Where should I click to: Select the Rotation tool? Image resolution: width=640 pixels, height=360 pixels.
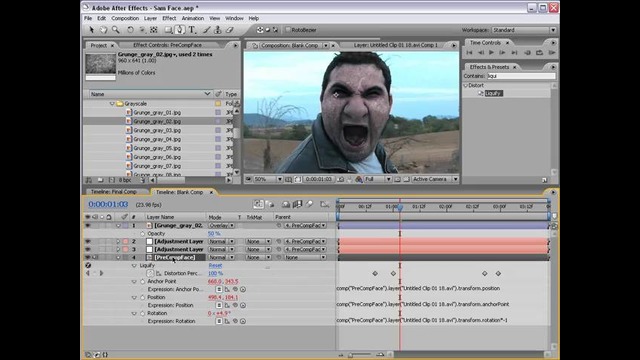tap(130, 30)
